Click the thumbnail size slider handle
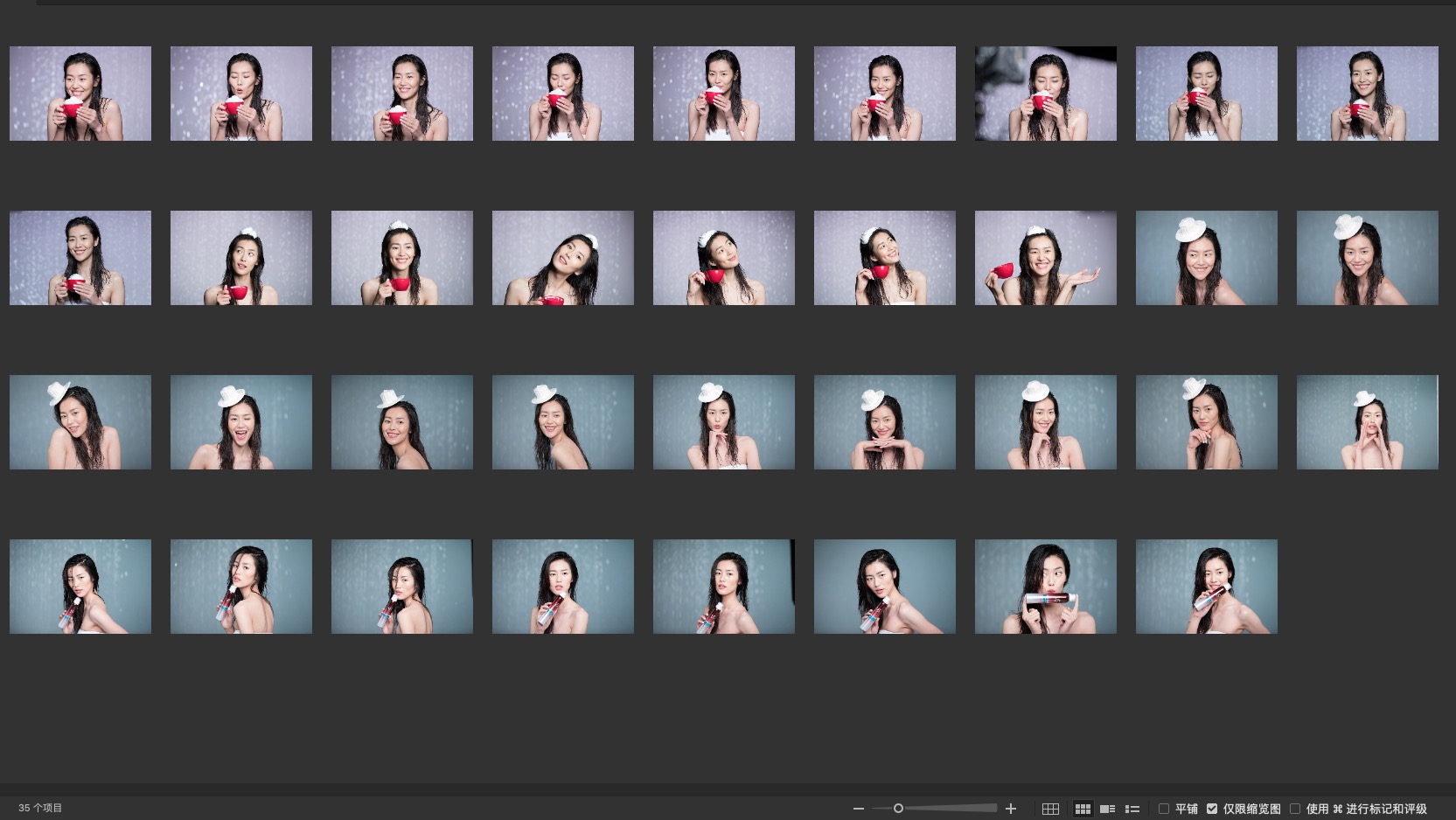Viewport: 1456px width, 820px height. [x=898, y=809]
